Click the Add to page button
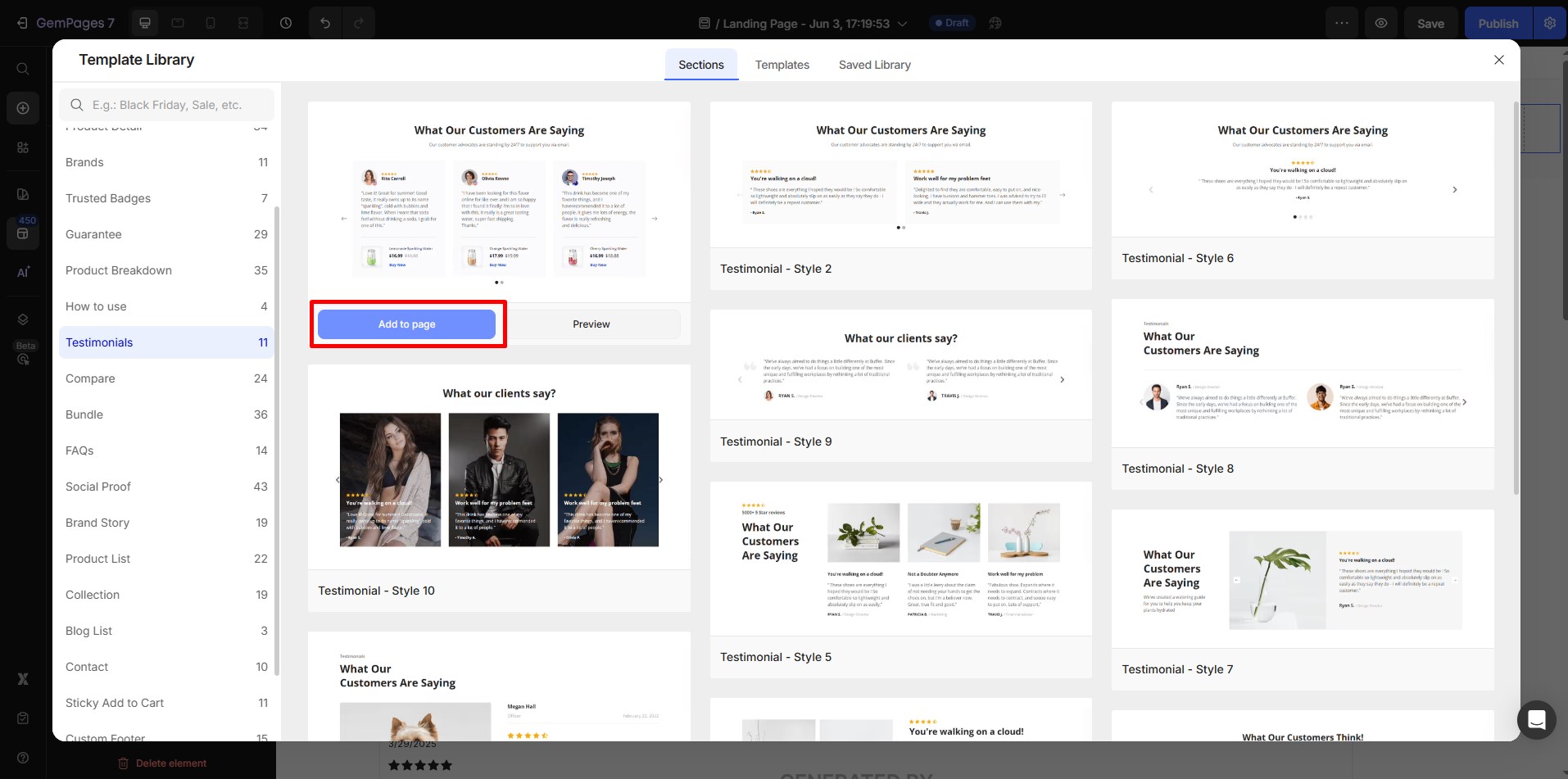The width and height of the screenshot is (1568, 779). pos(406,324)
